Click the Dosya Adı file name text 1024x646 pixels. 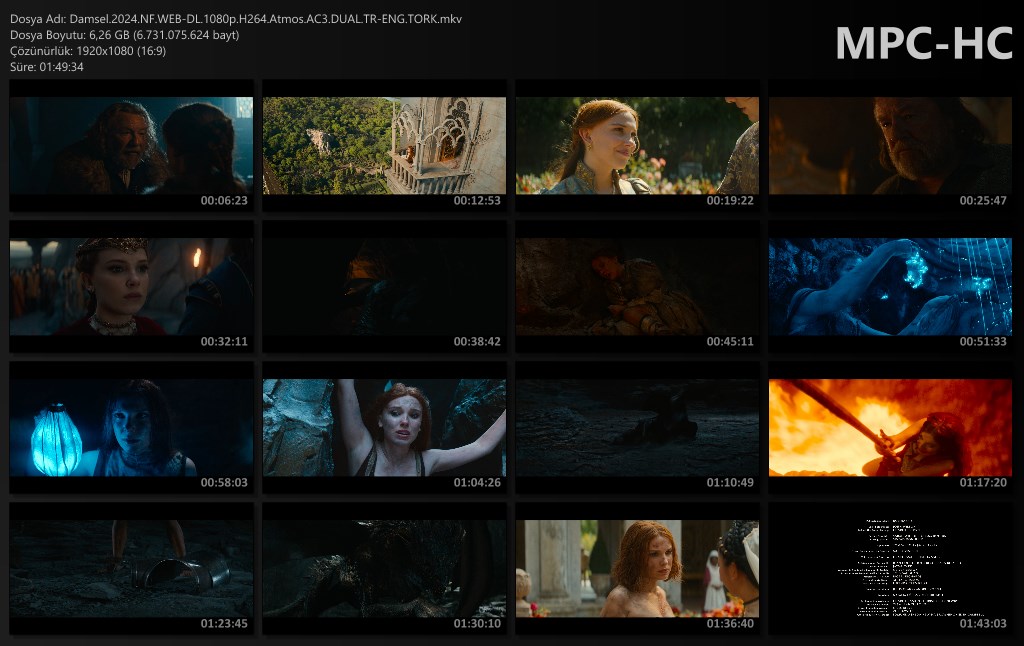(x=236, y=19)
